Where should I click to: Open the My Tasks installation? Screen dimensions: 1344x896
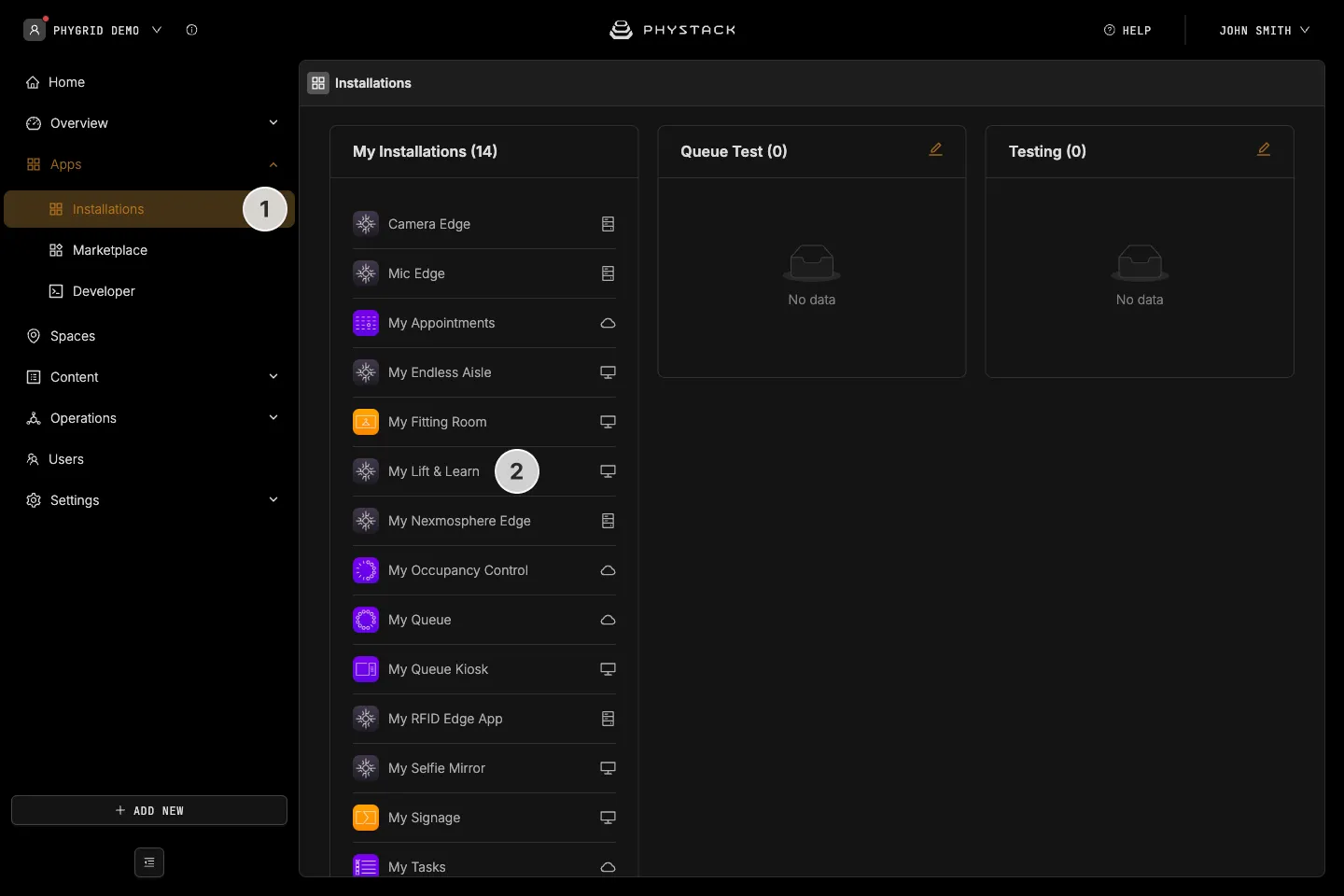pyautogui.click(x=484, y=865)
